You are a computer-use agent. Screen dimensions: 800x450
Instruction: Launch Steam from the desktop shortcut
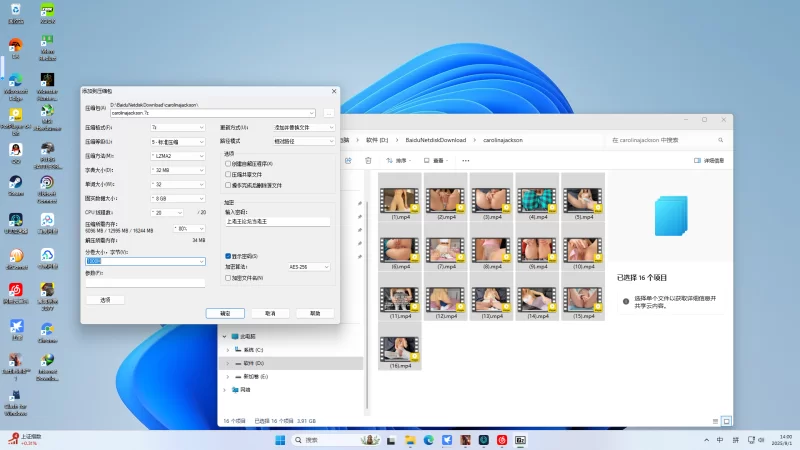[x=16, y=186]
